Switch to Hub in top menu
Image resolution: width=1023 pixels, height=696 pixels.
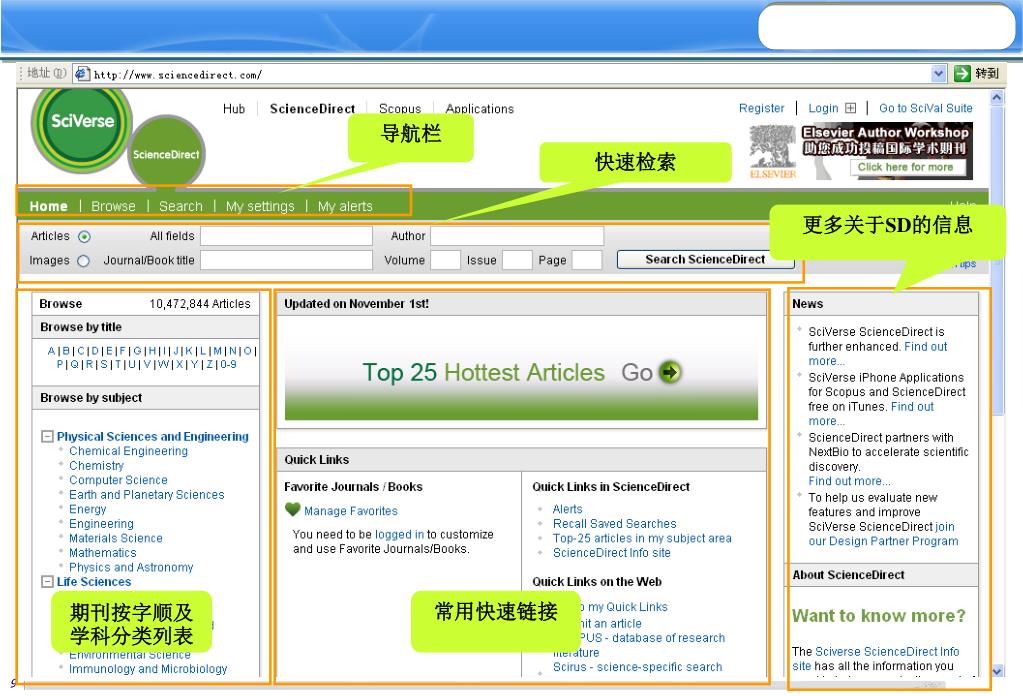click(234, 109)
